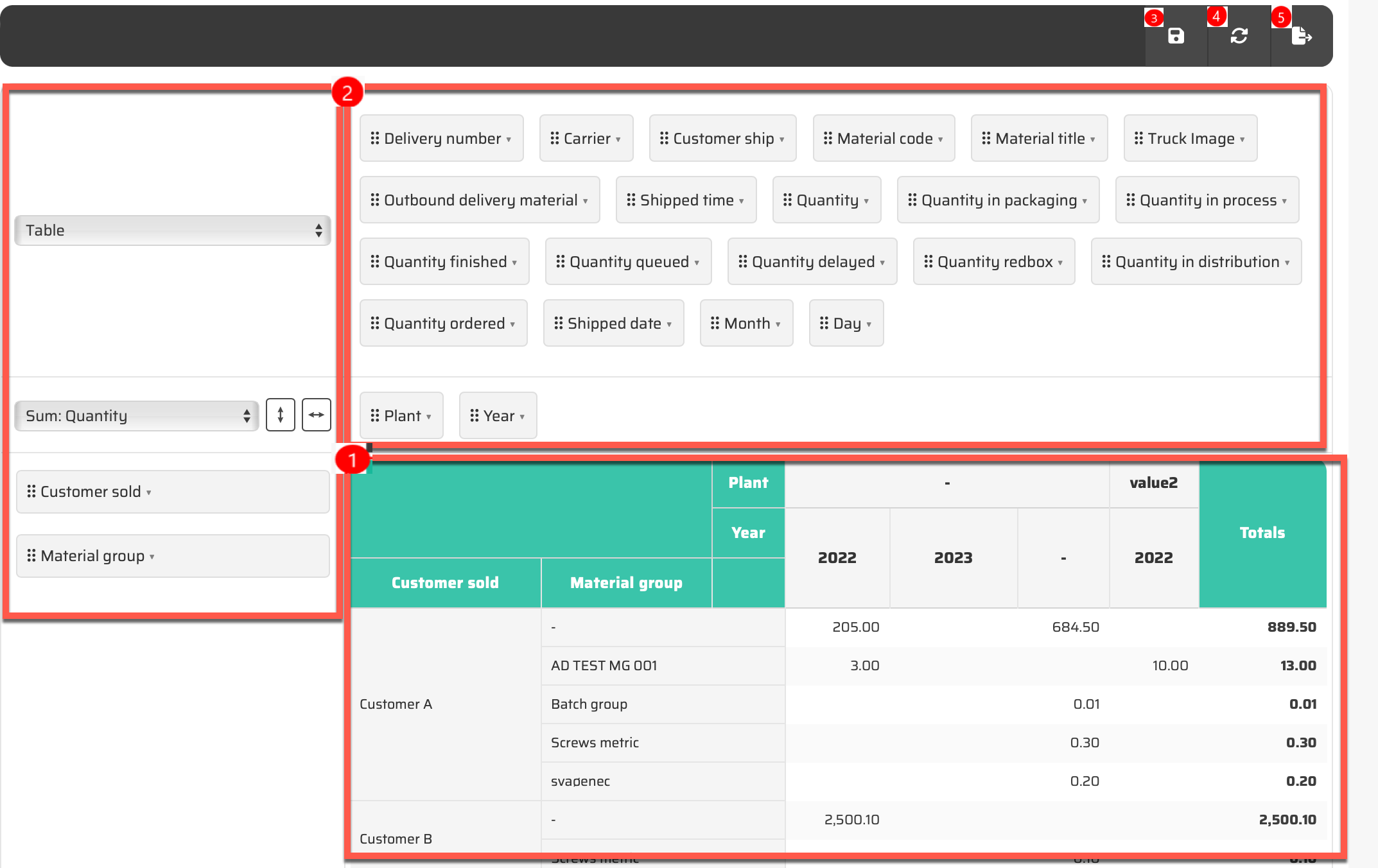1378x868 pixels.
Task: Expand the Carrier field filter arrow
Action: click(618, 139)
